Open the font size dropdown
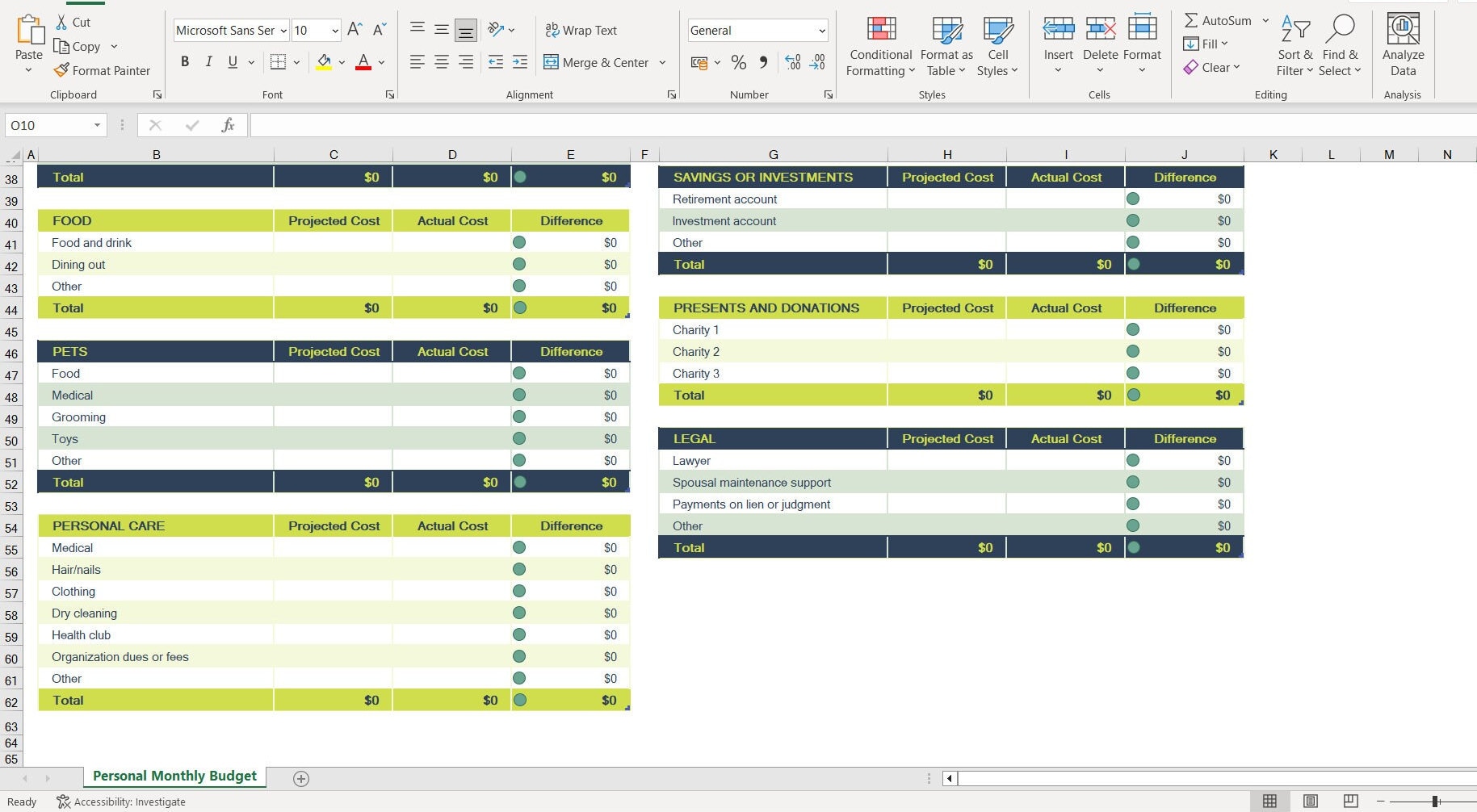Screen dimensions: 1477x812 [335, 31]
